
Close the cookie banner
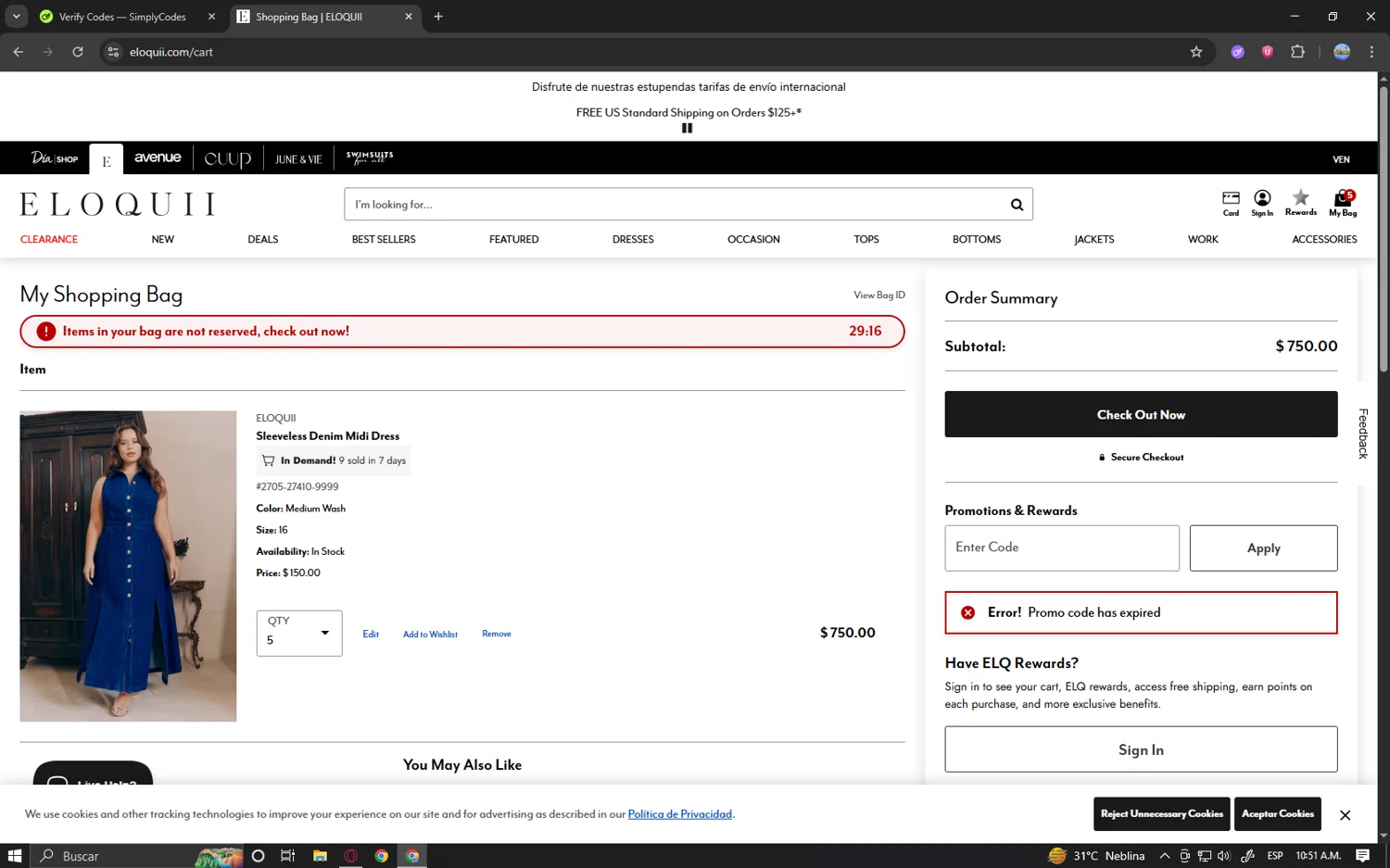[1345, 815]
